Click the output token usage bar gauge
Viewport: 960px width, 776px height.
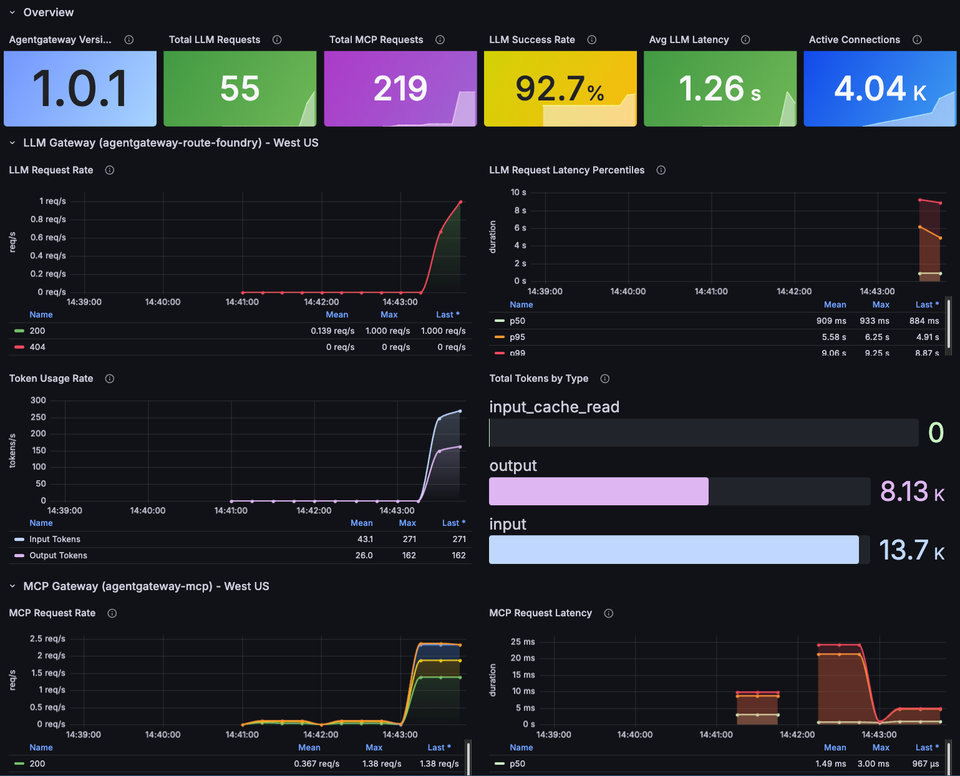pos(598,491)
